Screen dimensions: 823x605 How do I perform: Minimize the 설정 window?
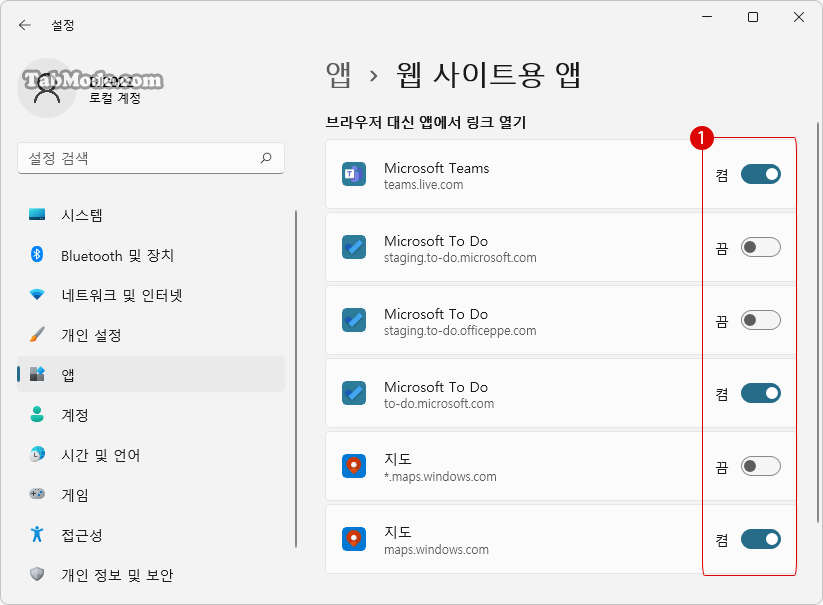click(x=707, y=17)
